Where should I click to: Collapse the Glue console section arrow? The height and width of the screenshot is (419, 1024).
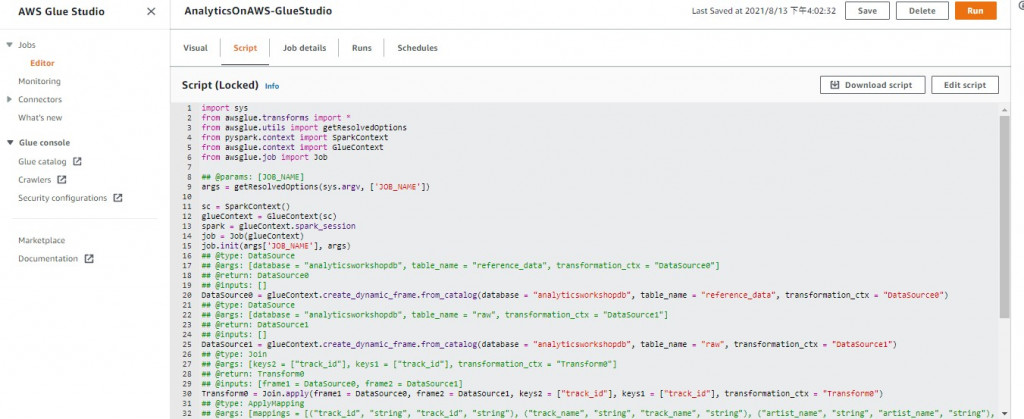pos(9,142)
